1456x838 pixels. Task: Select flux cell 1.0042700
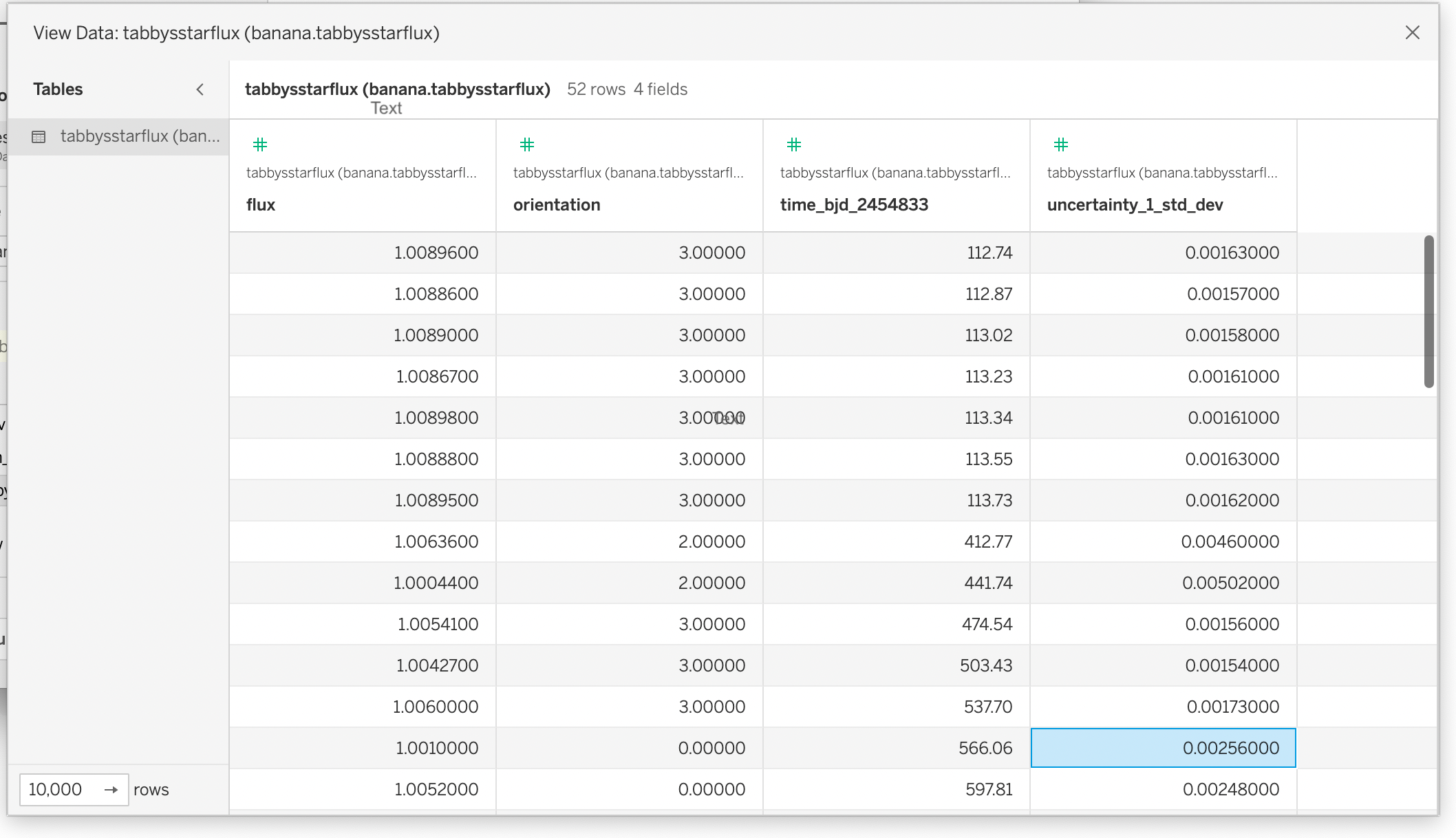point(363,666)
